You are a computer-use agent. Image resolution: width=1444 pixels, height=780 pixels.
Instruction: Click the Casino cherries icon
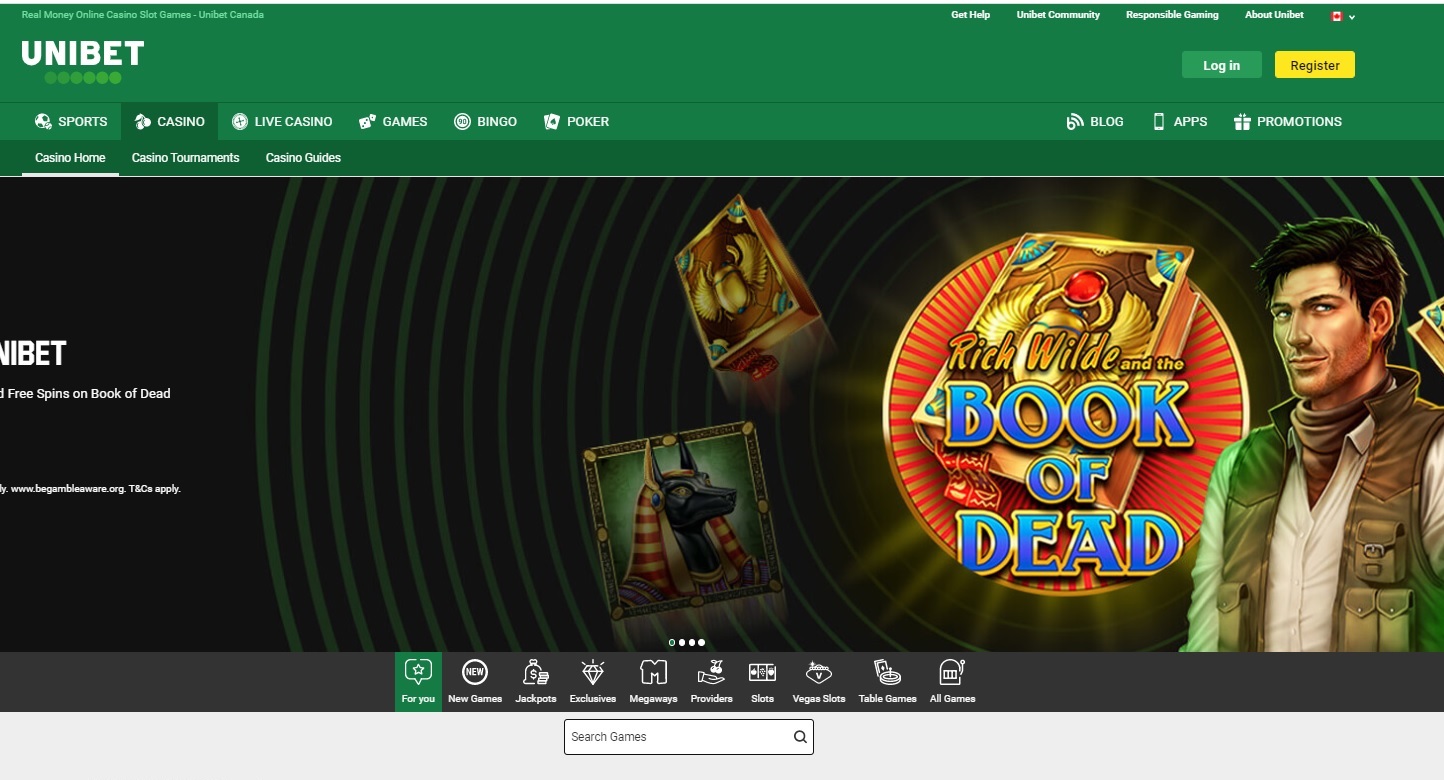143,121
